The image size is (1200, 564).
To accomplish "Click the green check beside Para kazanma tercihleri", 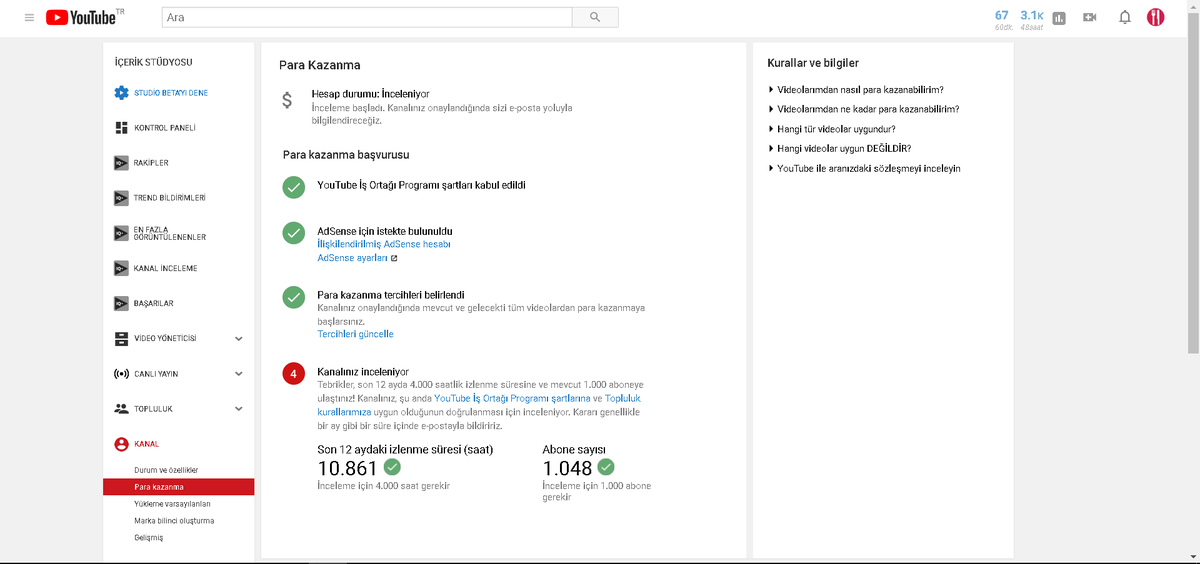I will [x=293, y=297].
